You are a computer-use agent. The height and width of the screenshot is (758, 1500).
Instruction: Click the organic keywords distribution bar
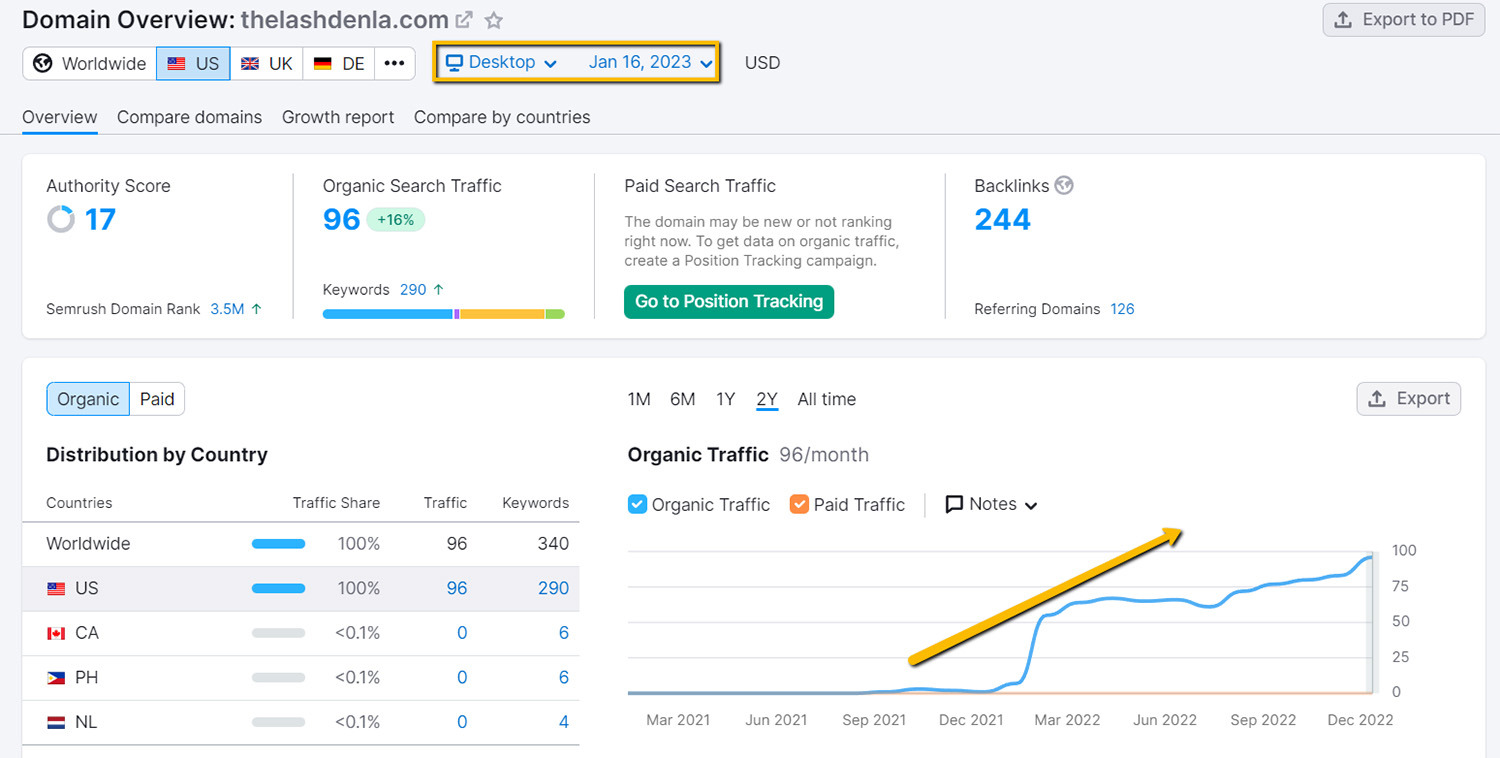[x=443, y=314]
